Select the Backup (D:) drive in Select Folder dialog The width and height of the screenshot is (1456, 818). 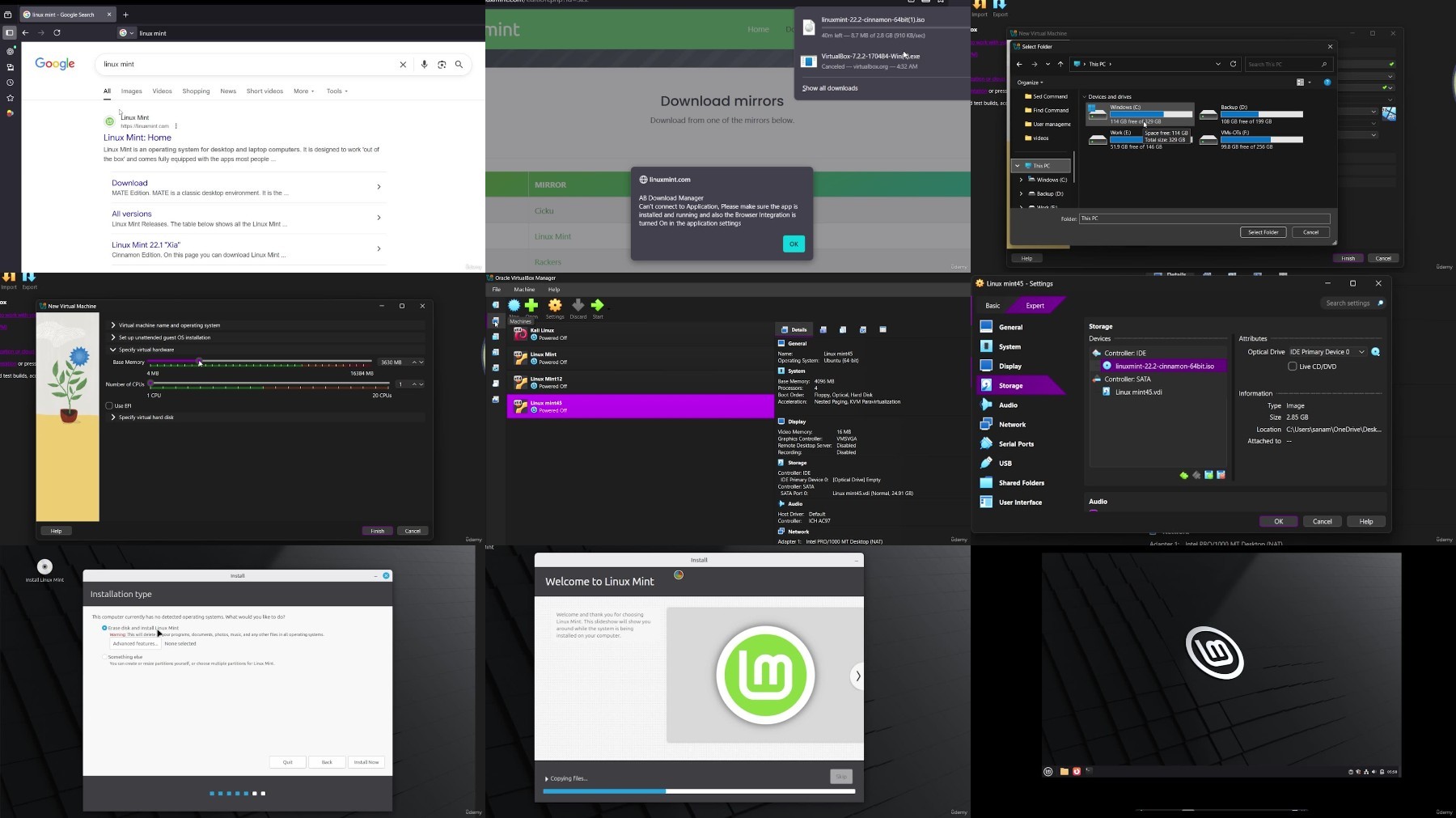(x=1251, y=114)
